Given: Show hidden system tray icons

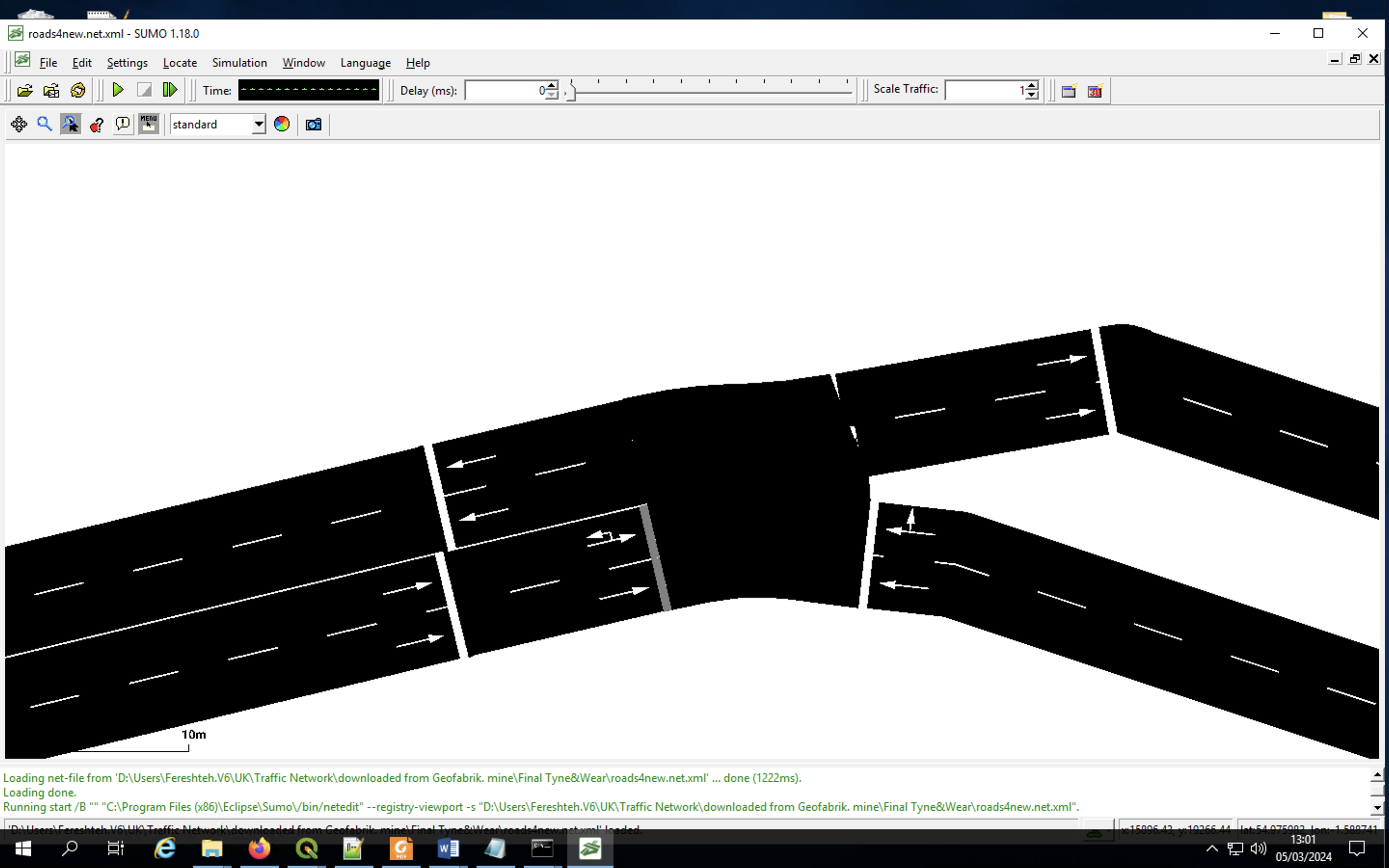Looking at the screenshot, I should [1212, 849].
